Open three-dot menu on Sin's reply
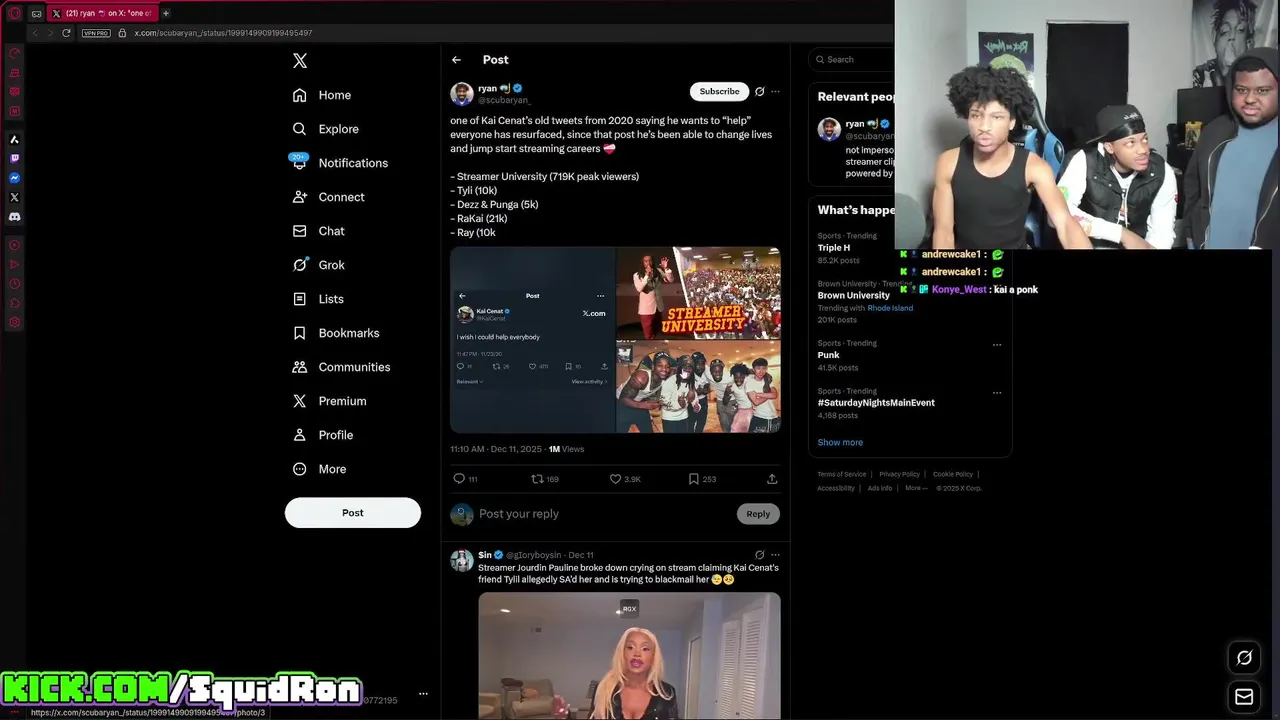Screen dimensions: 1280x720 click(x=775, y=555)
